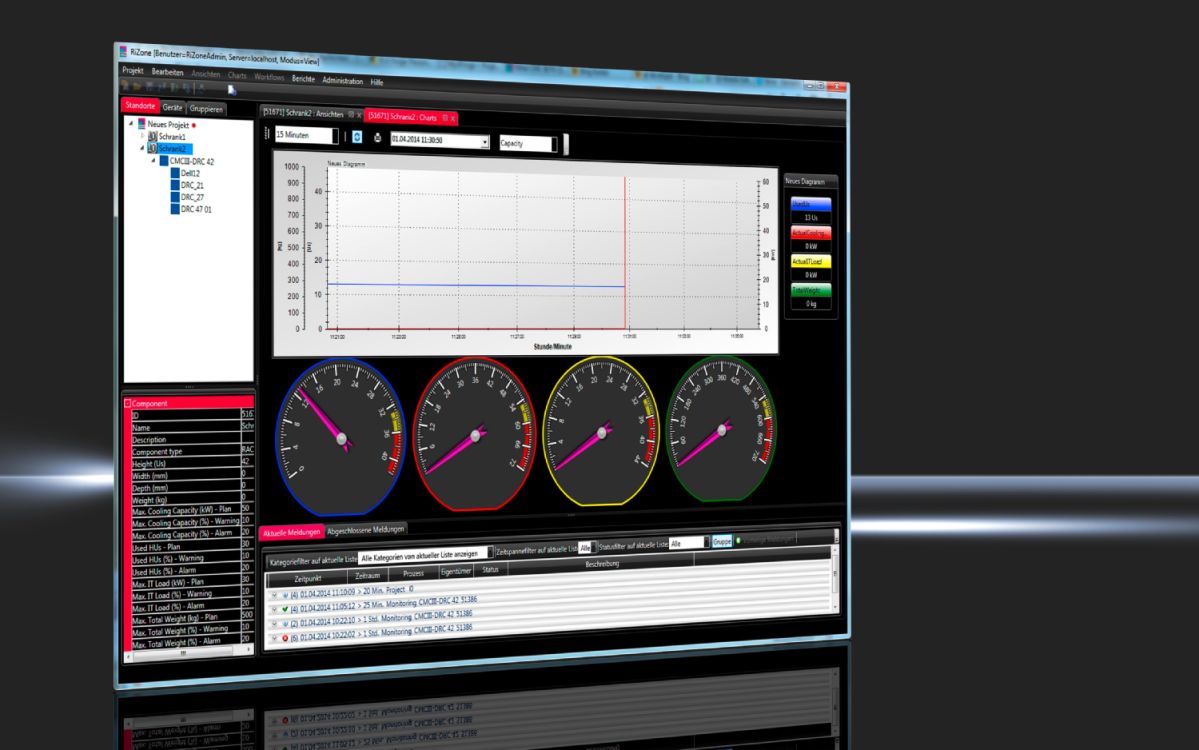Click the property panel horizontal scrollbar
The width and height of the screenshot is (1199, 750).
click(188, 654)
